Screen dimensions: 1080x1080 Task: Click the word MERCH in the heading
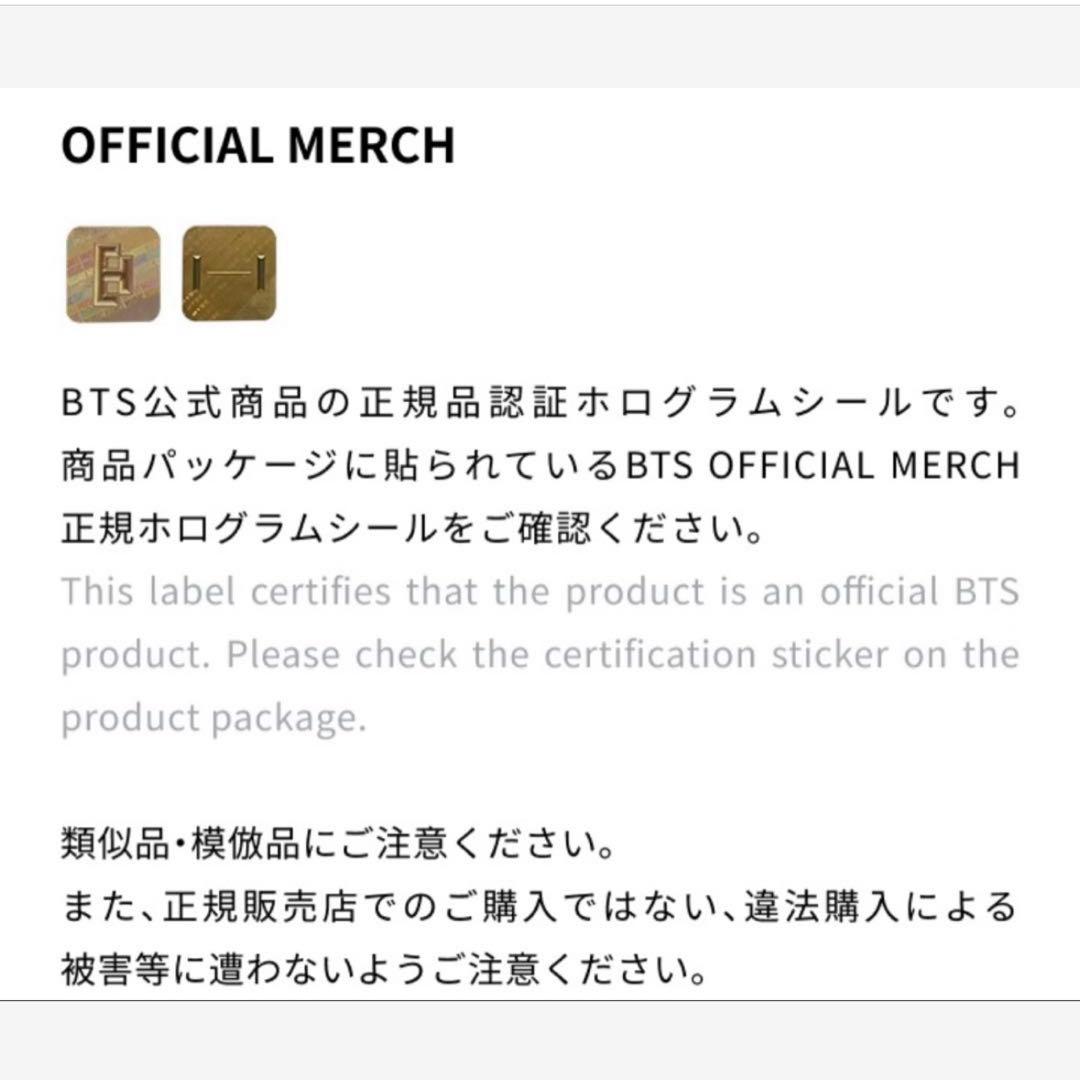pyautogui.click(x=371, y=146)
